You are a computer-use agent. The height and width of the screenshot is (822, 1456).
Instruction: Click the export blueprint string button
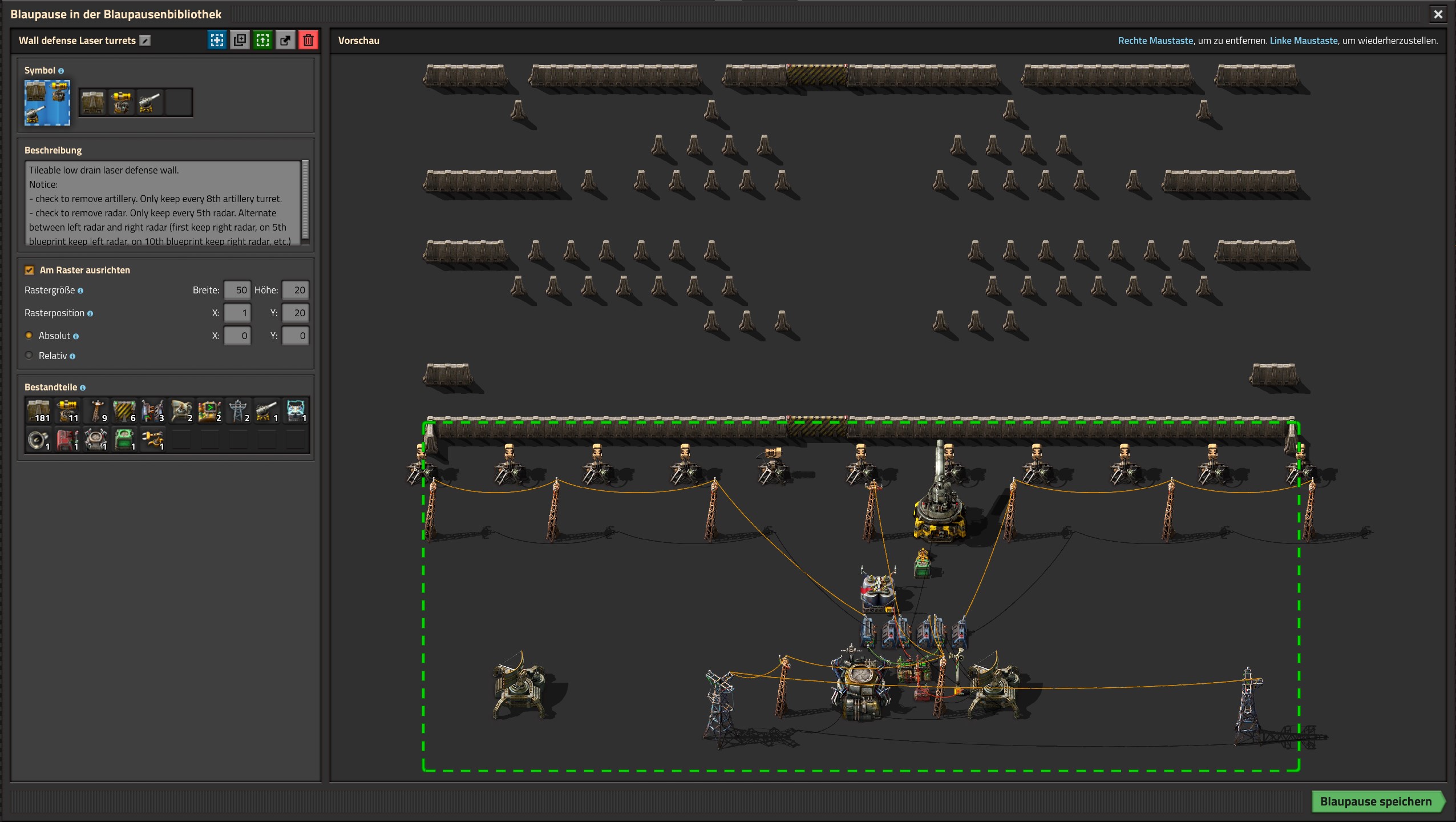pyautogui.click(x=285, y=41)
